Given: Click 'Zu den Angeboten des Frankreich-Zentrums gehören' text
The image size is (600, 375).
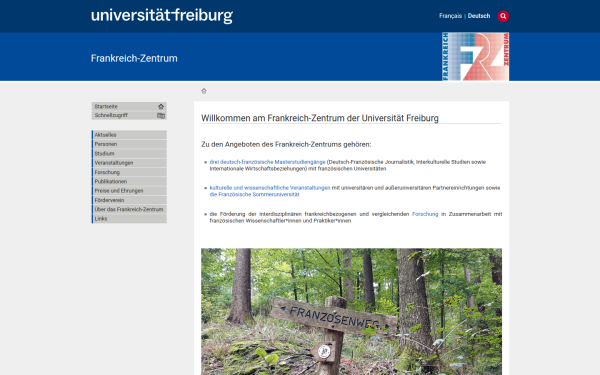Looking at the screenshot, I should tap(286, 144).
